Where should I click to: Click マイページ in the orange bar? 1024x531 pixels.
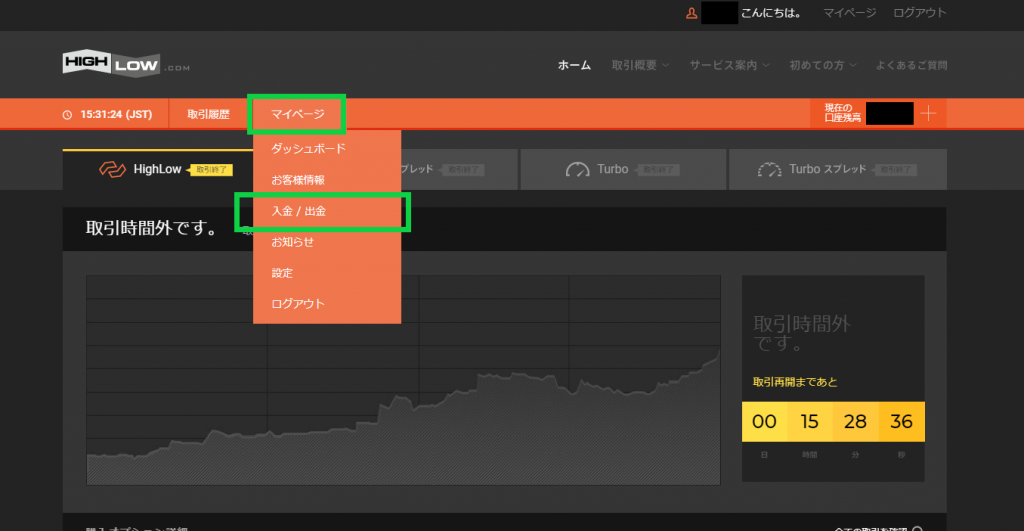click(297, 114)
